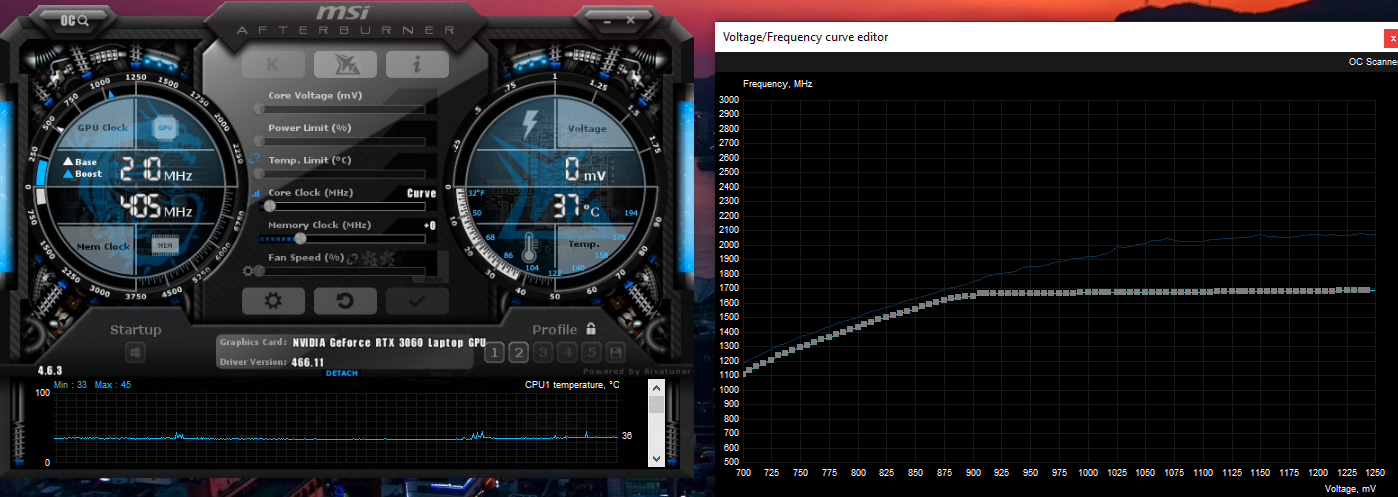Click the MSI jet logo button
Screen dimensions: 1398x497
coord(345,65)
